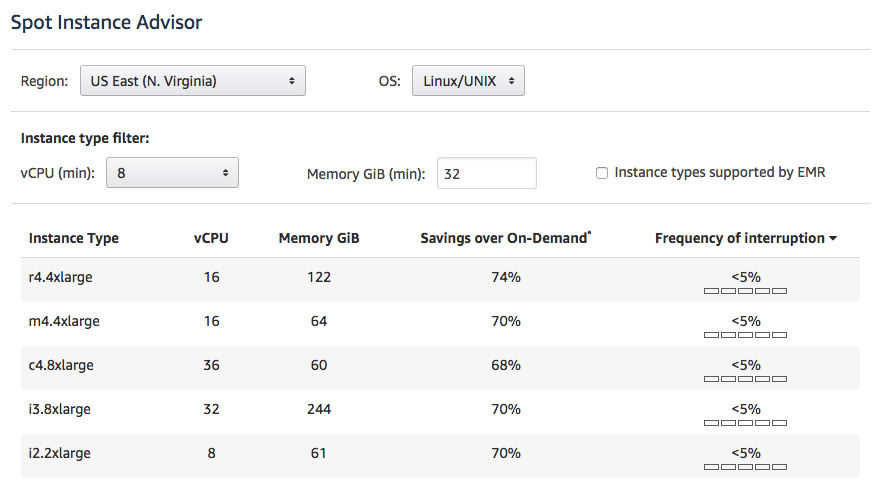
Task: Sort by the vCPU column header
Action: [211, 238]
